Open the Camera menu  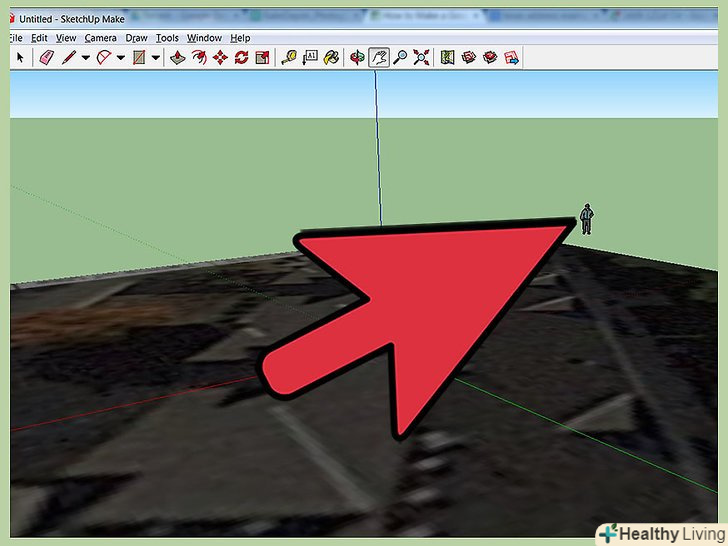point(100,38)
